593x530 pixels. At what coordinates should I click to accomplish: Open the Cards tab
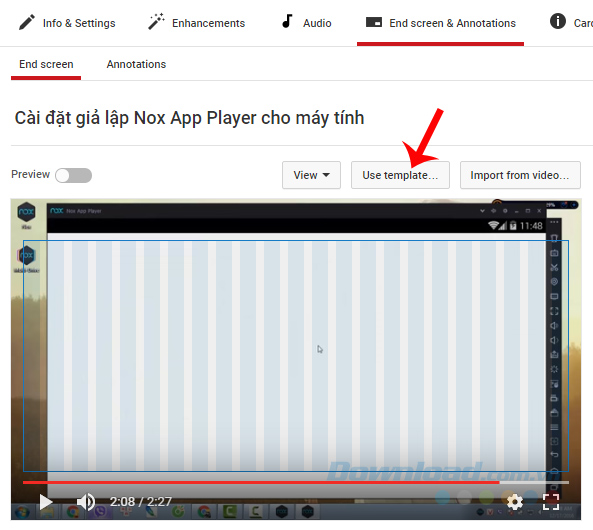pyautogui.click(x=571, y=23)
